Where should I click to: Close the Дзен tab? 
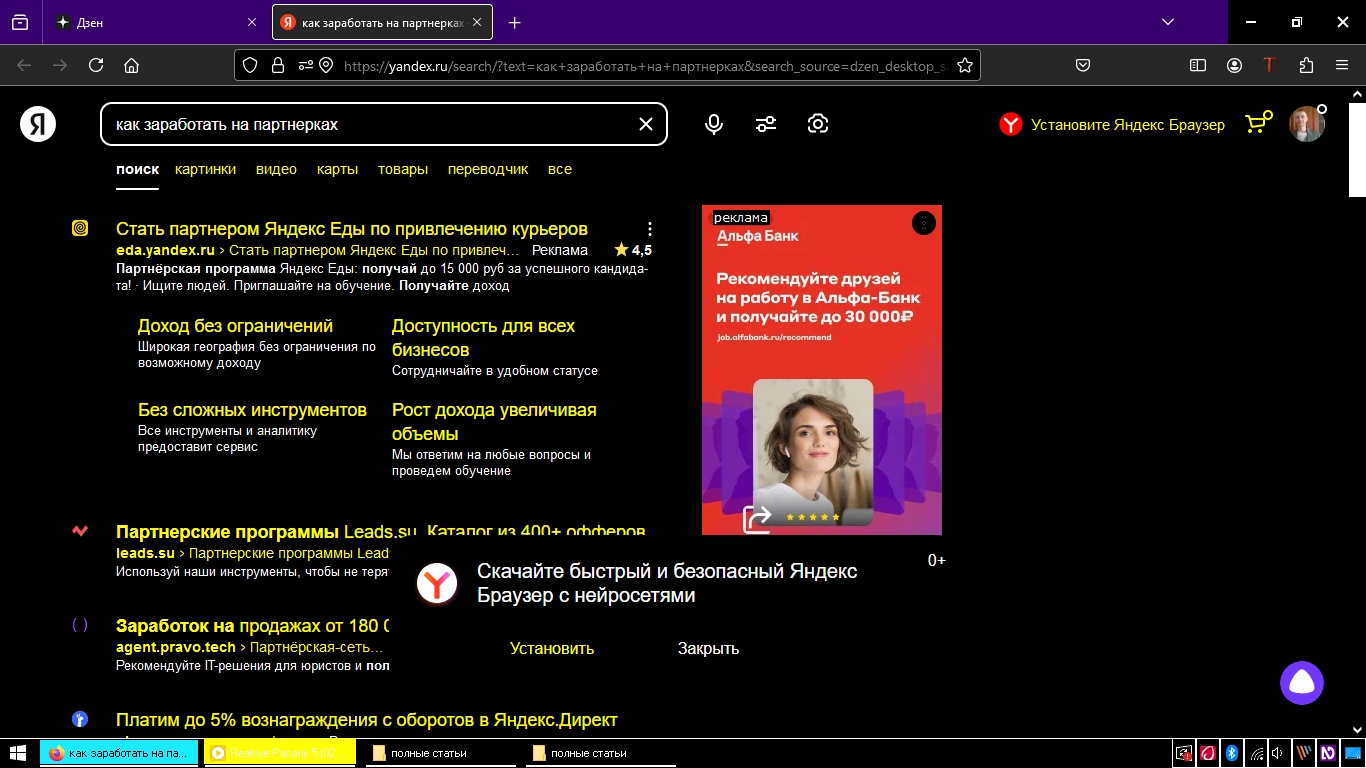(x=251, y=22)
